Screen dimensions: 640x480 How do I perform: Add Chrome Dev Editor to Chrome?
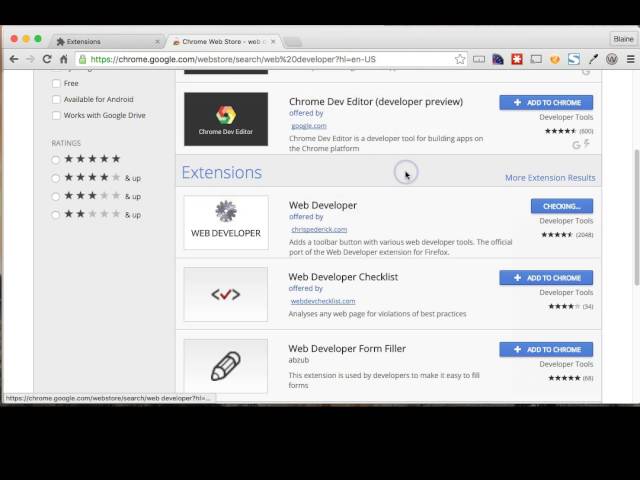click(546, 102)
